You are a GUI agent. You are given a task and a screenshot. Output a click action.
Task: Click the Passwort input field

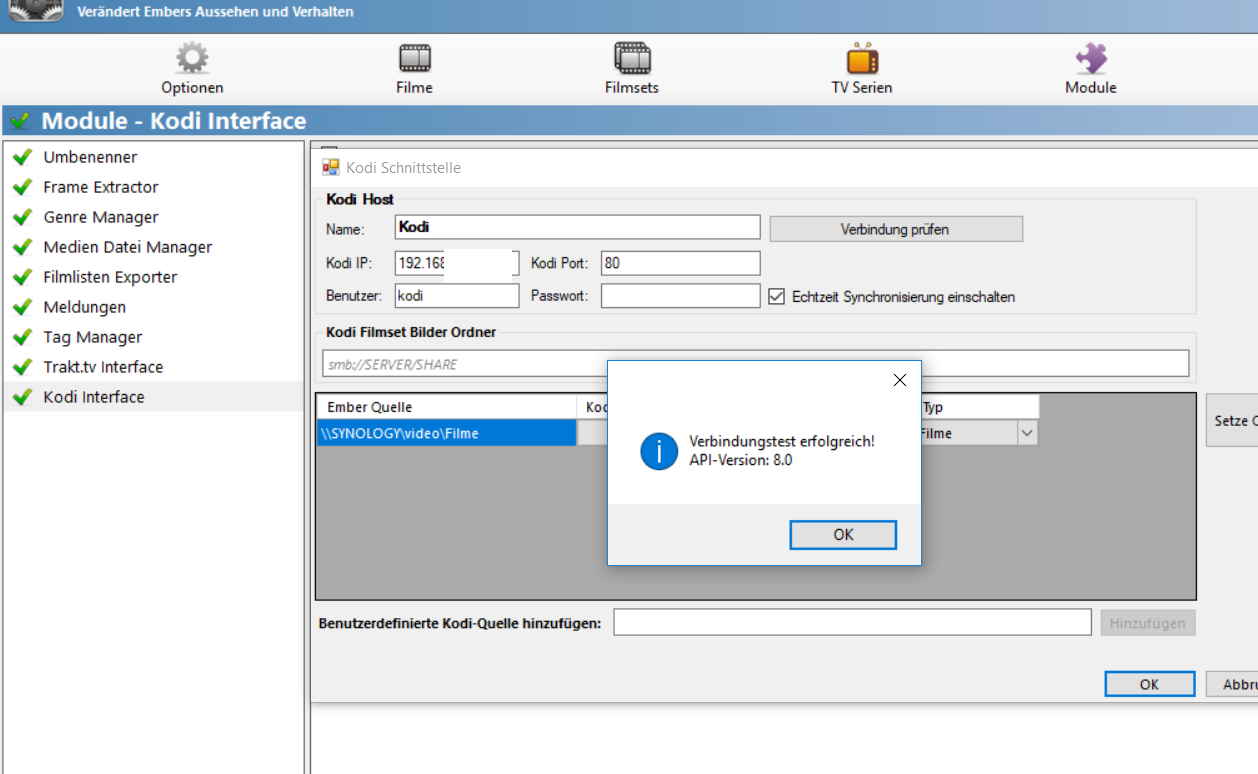680,296
